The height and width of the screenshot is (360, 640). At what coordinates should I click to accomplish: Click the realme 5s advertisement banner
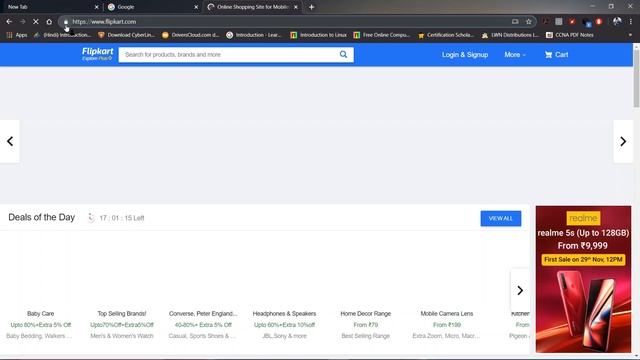pyautogui.click(x=583, y=279)
